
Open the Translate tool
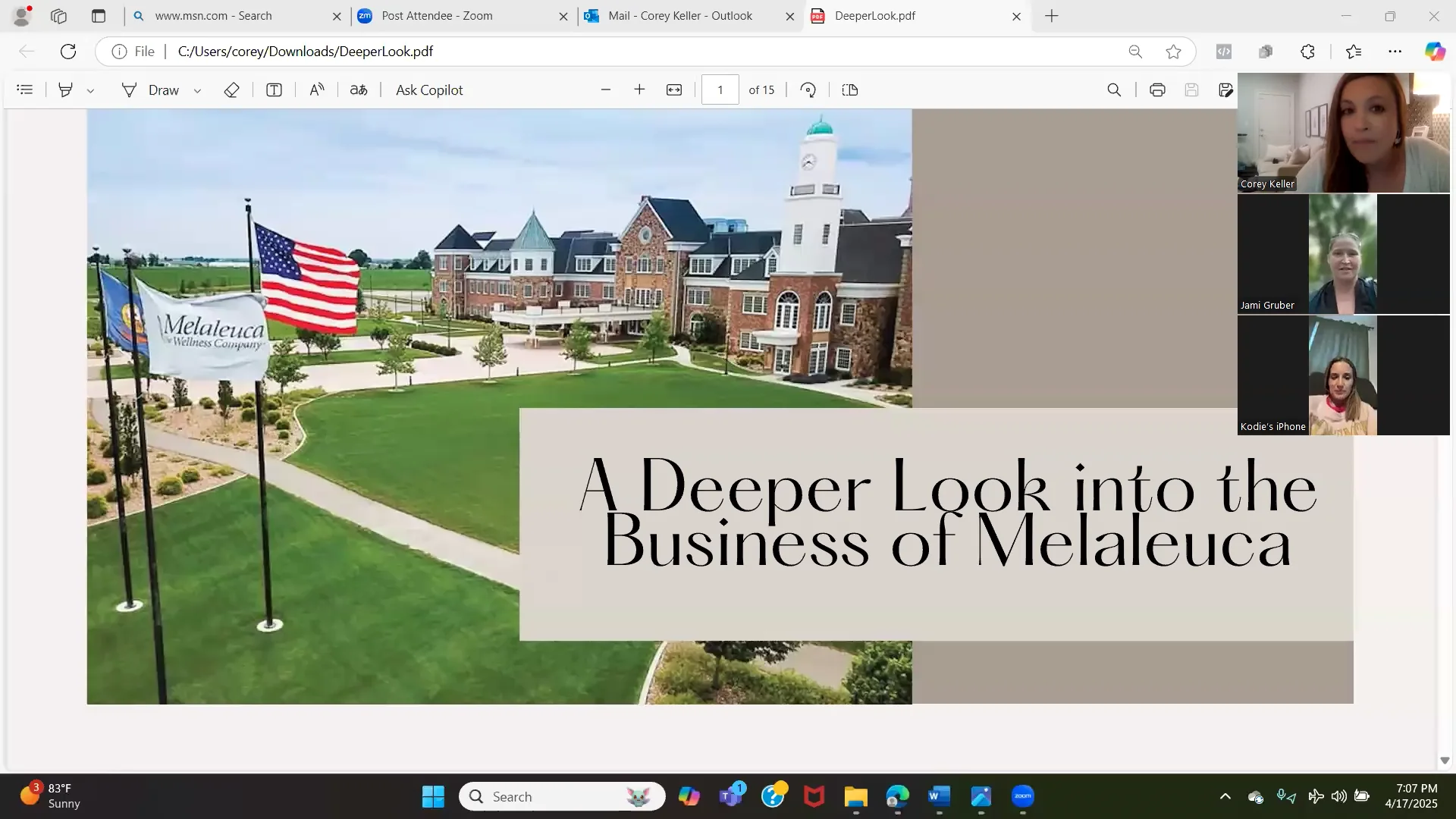(358, 89)
